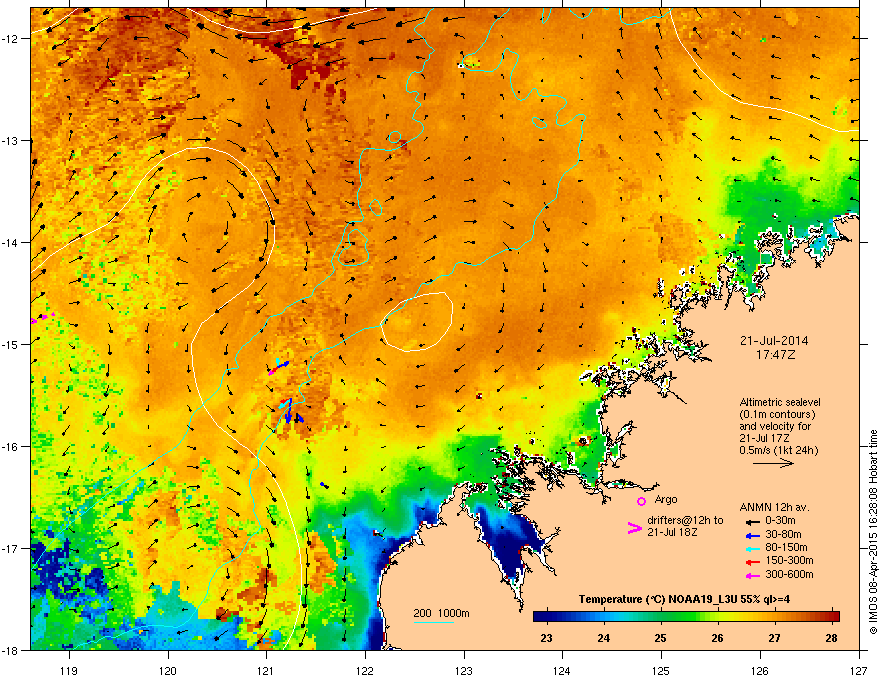This screenshot has width=880, height=680.
Task: Click the '300-600m' depth label
Action: [789, 574]
